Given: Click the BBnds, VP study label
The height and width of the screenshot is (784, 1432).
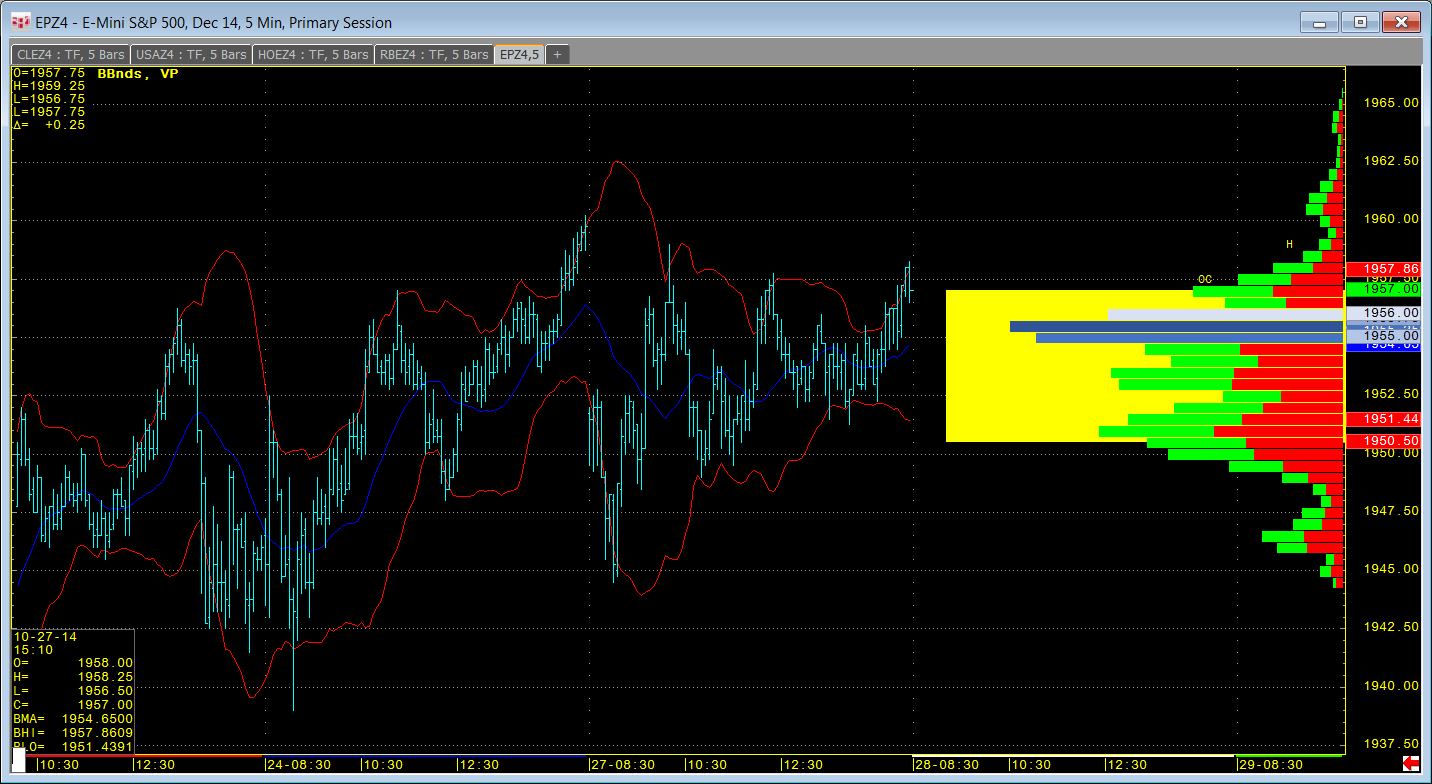Looking at the screenshot, I should click(x=138, y=74).
